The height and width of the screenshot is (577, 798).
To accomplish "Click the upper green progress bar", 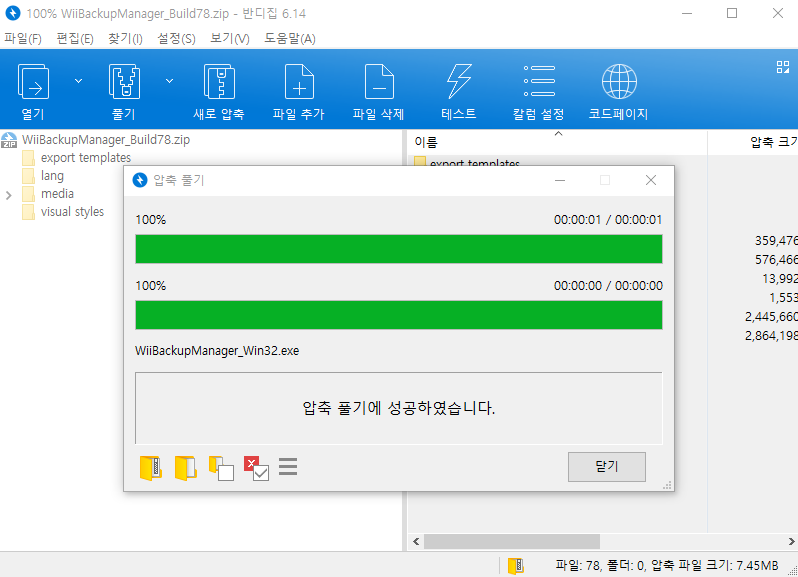I will [x=399, y=249].
